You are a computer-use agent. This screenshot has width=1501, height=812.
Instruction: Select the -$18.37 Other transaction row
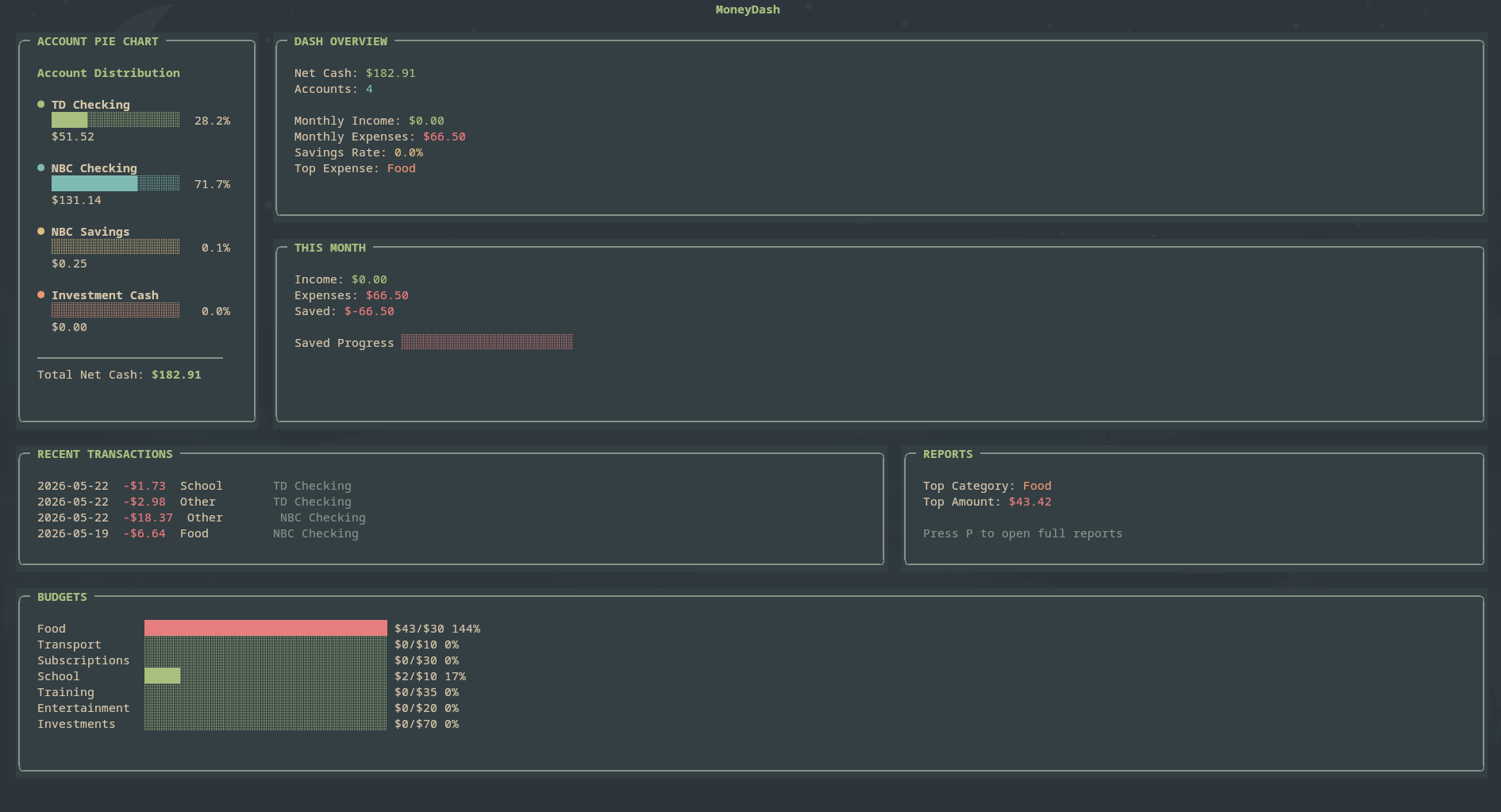202,518
